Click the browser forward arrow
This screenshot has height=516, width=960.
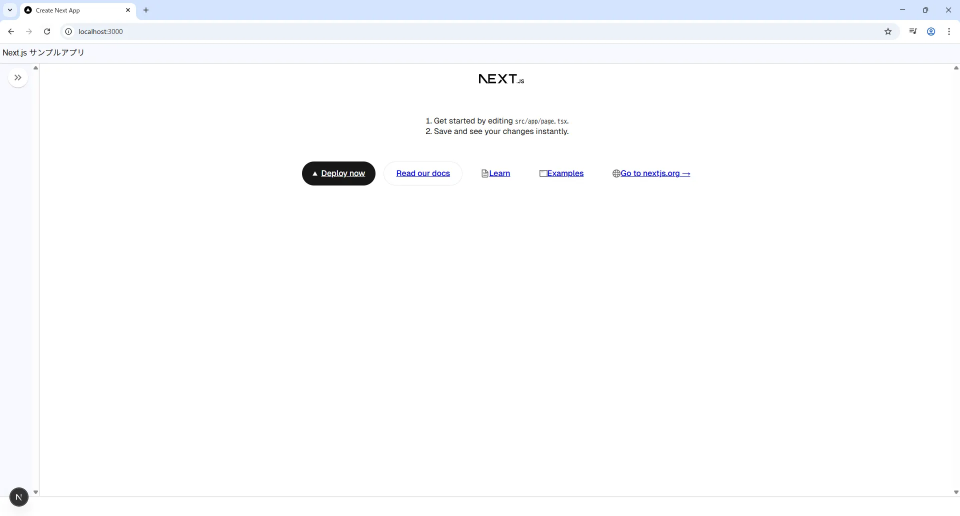pos(29,31)
